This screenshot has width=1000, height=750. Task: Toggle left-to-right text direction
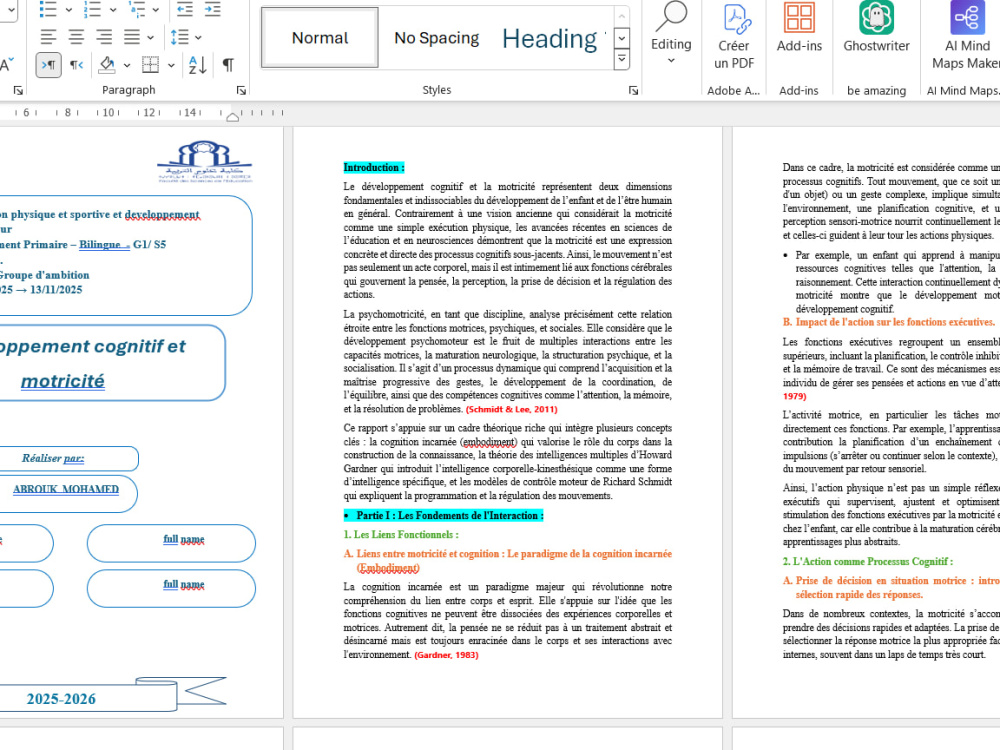[x=48, y=65]
